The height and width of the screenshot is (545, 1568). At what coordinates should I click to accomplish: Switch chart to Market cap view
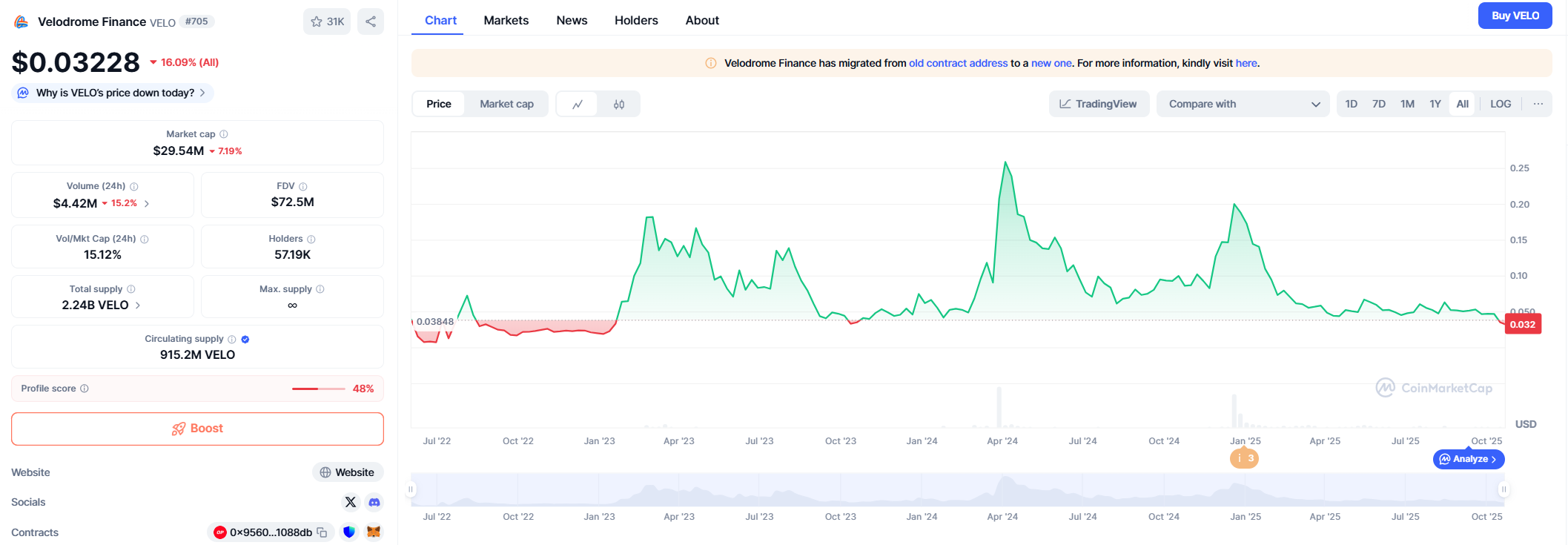click(506, 104)
